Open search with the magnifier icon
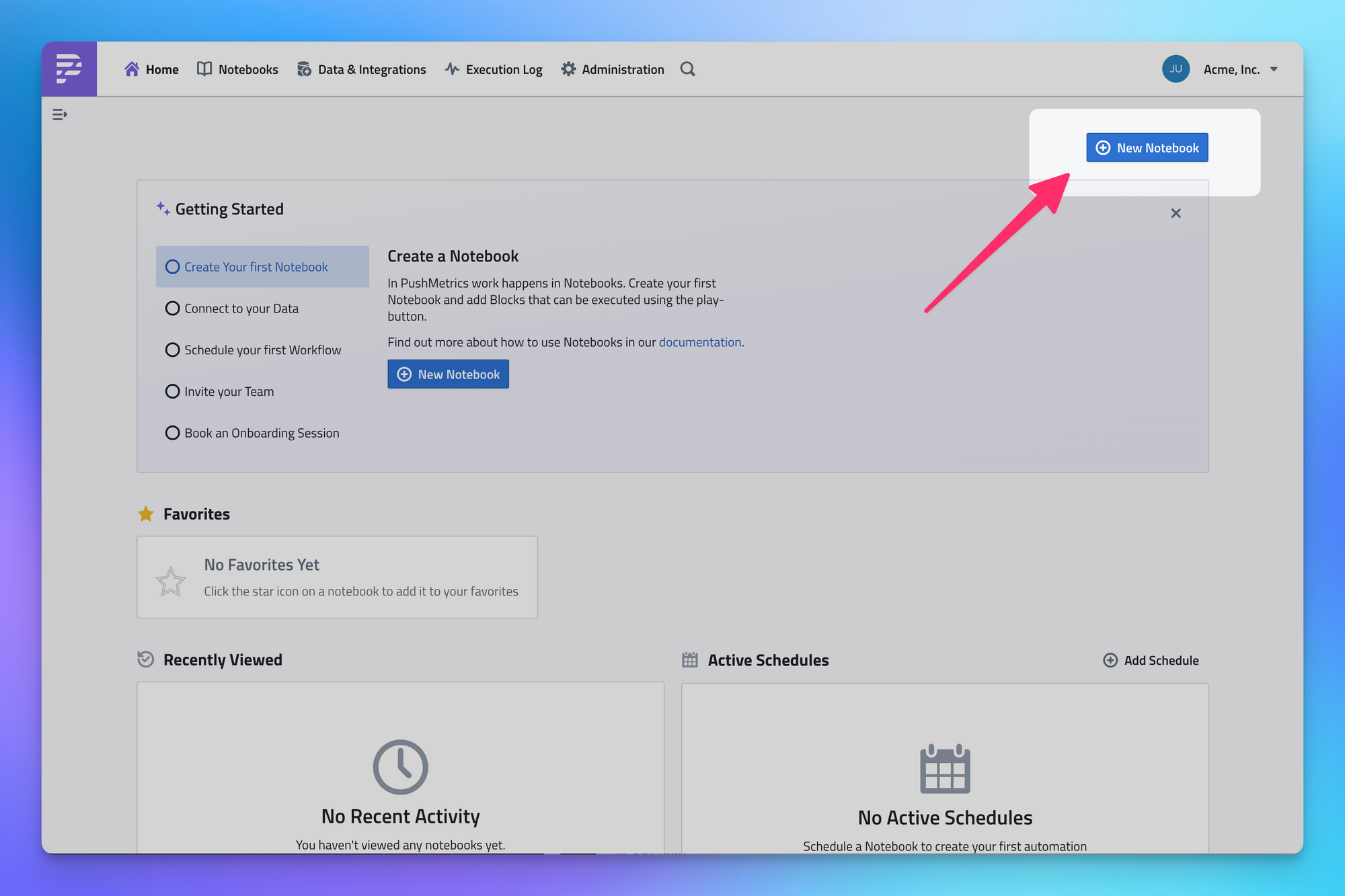1345x896 pixels. 687,69
